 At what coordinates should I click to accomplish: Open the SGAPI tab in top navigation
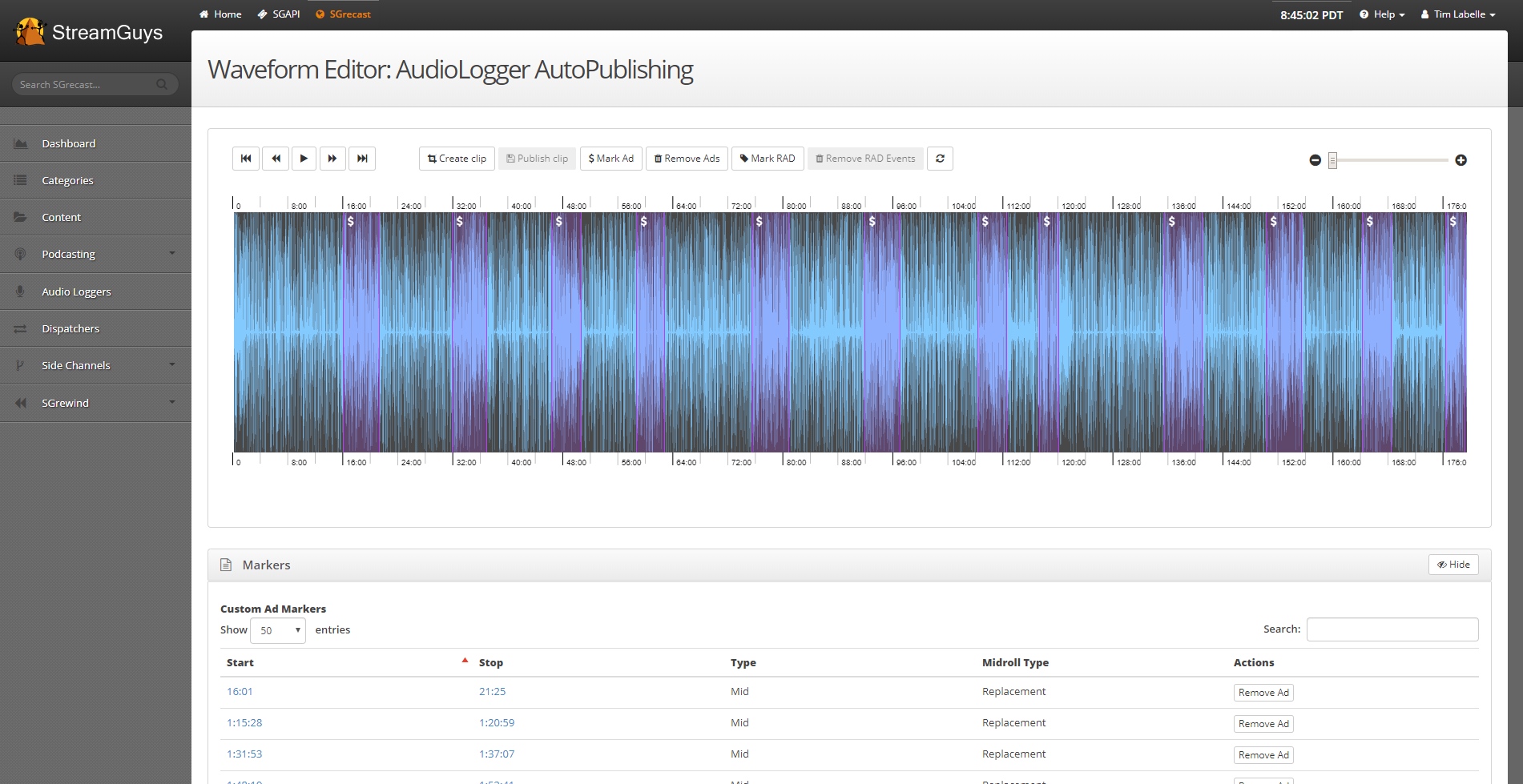tap(279, 14)
